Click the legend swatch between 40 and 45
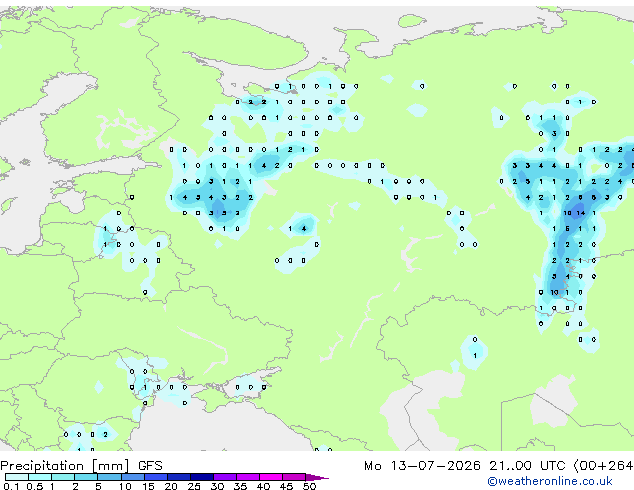The width and height of the screenshot is (634, 490). pos(271,477)
